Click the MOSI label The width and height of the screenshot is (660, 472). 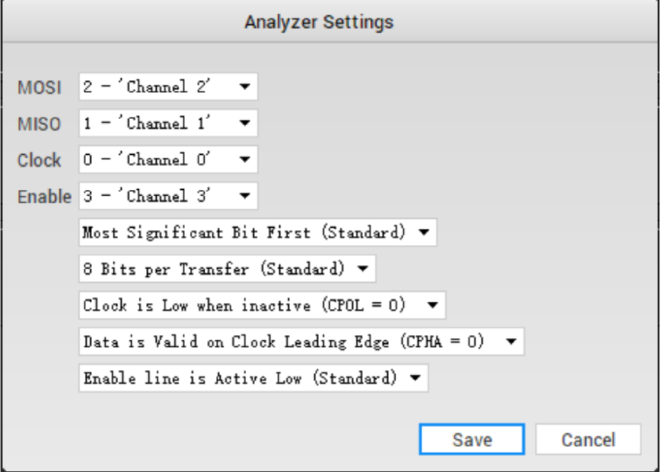pos(40,87)
